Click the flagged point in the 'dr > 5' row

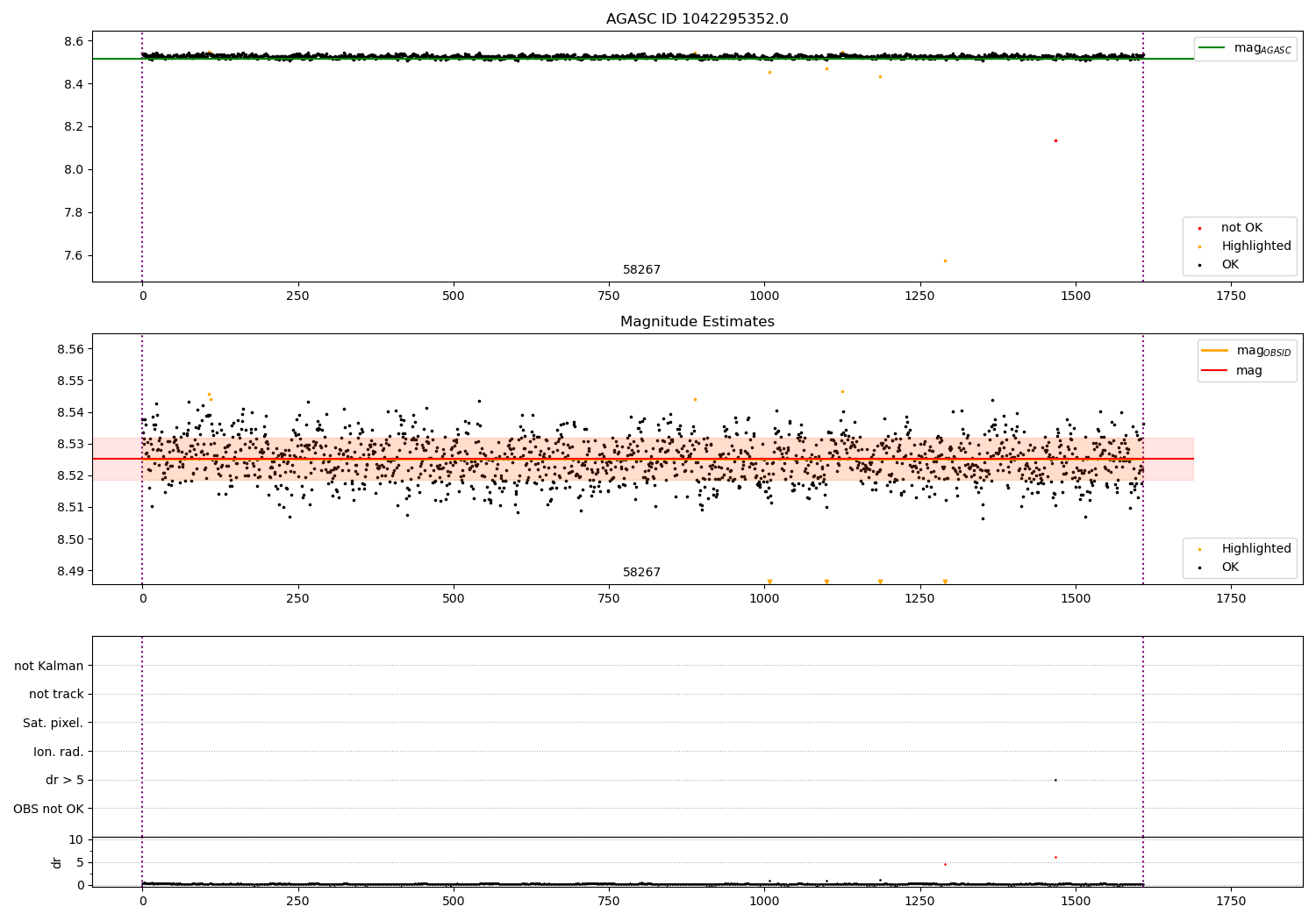(x=1055, y=780)
